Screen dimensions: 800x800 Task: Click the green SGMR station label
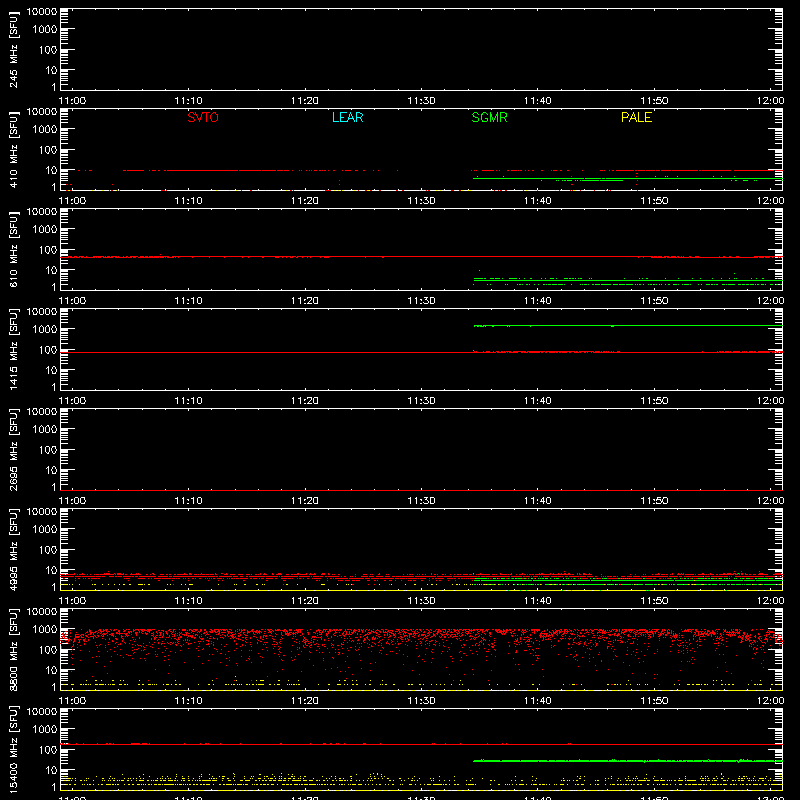(489, 117)
